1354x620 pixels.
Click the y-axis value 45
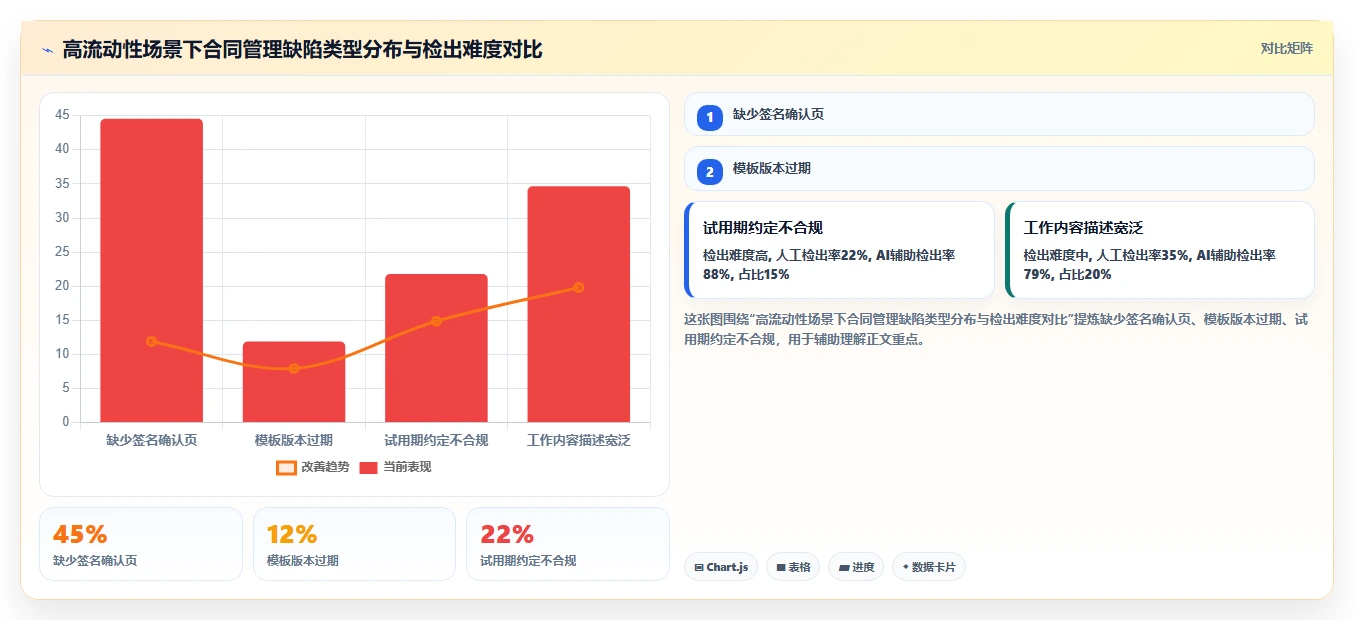click(x=63, y=115)
